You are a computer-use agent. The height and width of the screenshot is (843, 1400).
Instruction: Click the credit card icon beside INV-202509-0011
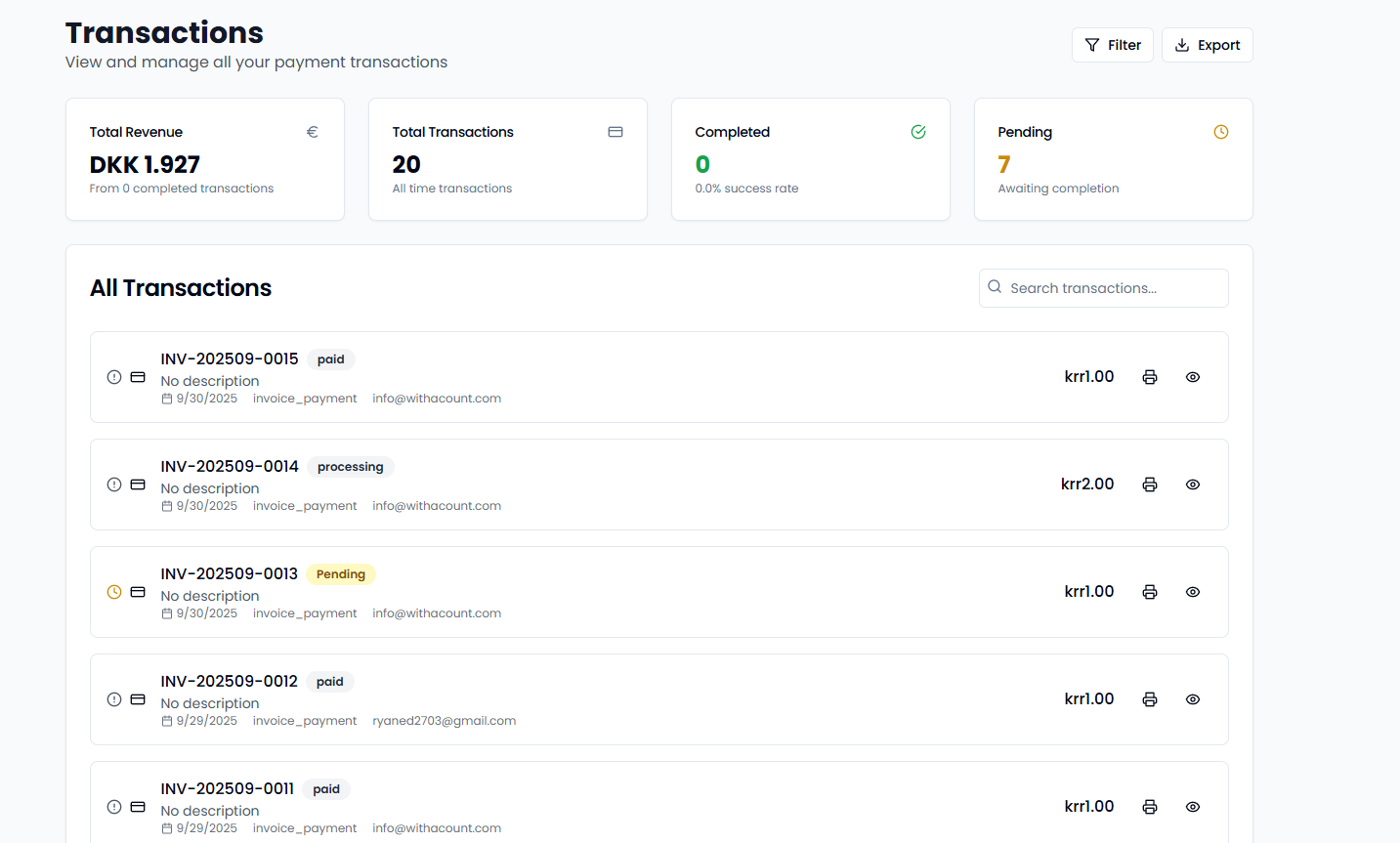click(137, 807)
